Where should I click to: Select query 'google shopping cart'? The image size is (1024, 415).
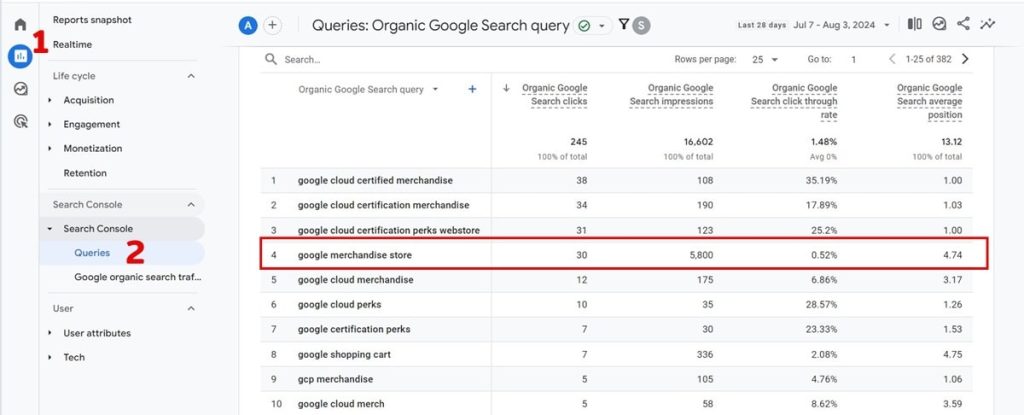[x=344, y=354]
